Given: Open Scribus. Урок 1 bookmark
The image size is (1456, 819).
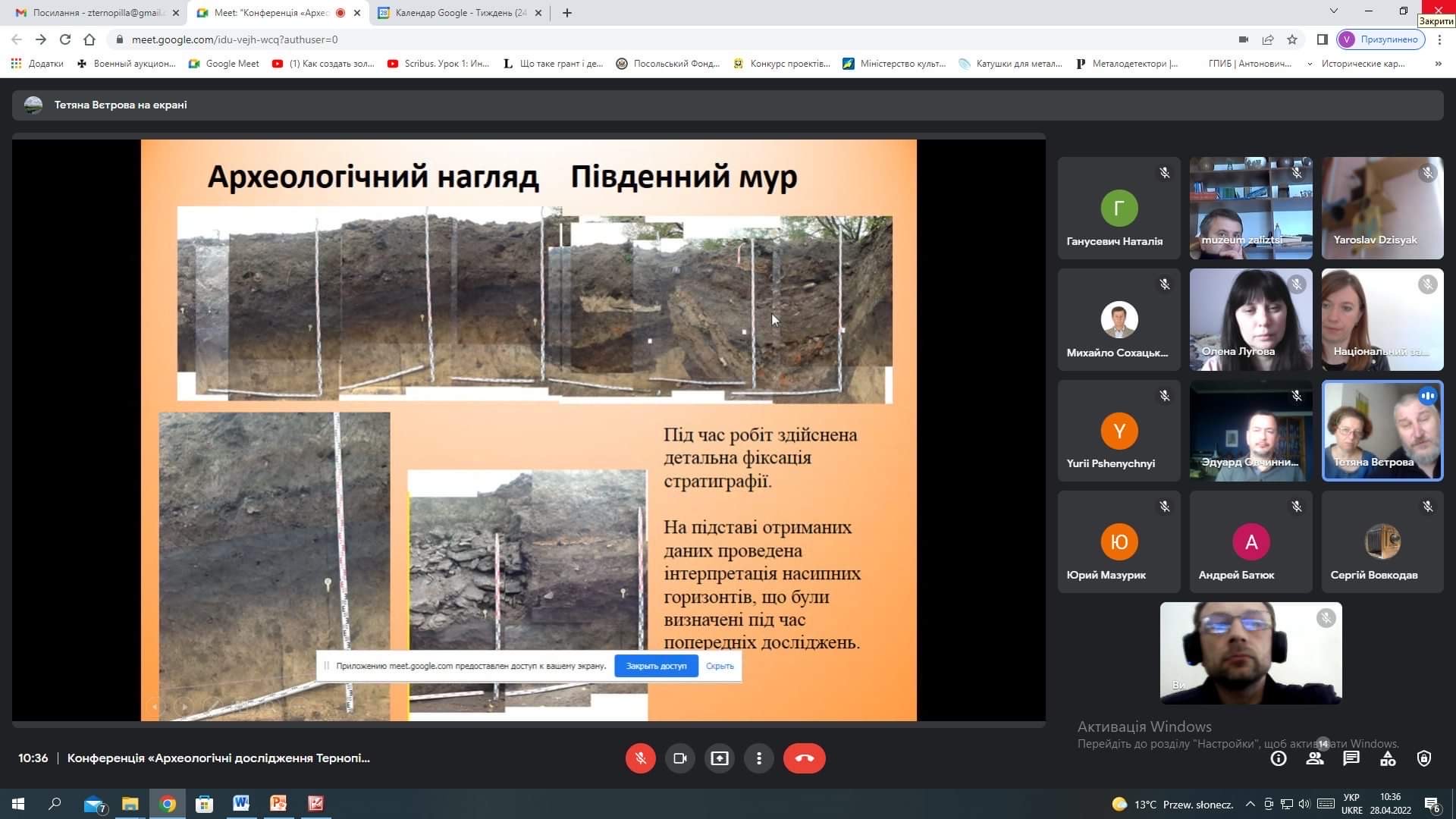Looking at the screenshot, I should 438,64.
